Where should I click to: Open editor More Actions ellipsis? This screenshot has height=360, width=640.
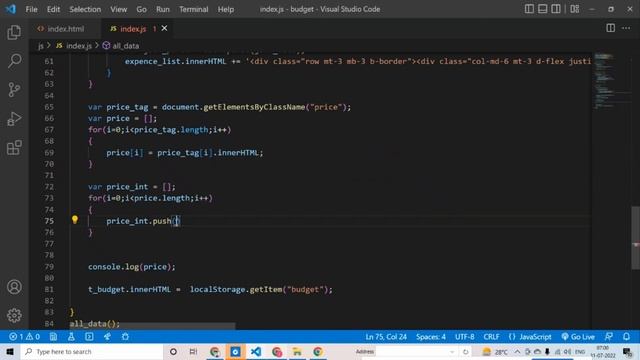[626, 28]
